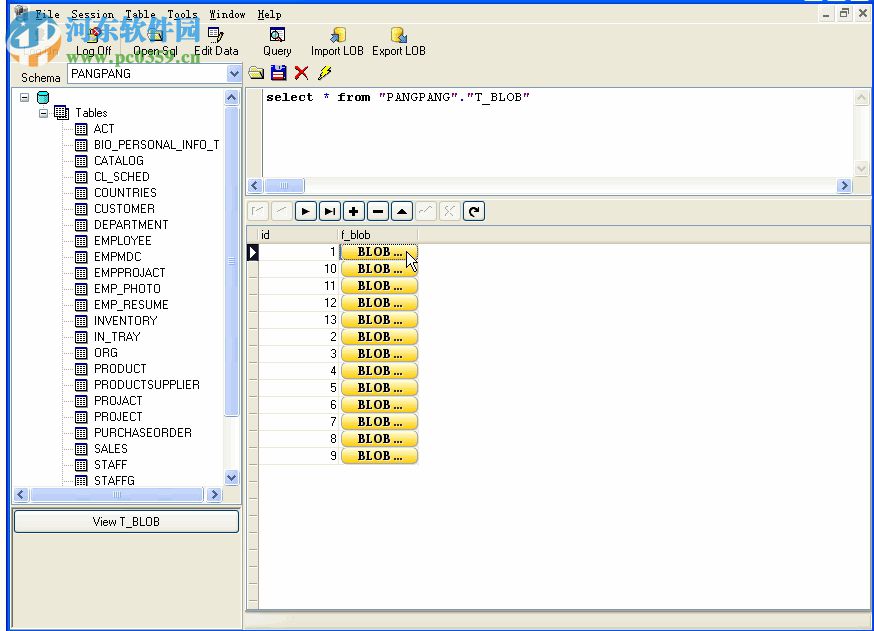
Task: Open the Session menu
Action: click(x=92, y=13)
